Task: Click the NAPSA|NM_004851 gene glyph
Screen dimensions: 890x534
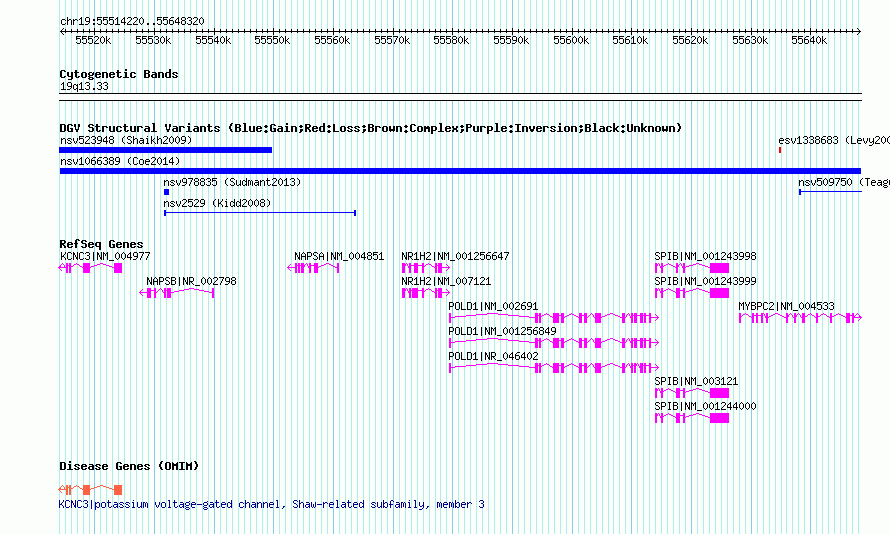Action: [313, 268]
